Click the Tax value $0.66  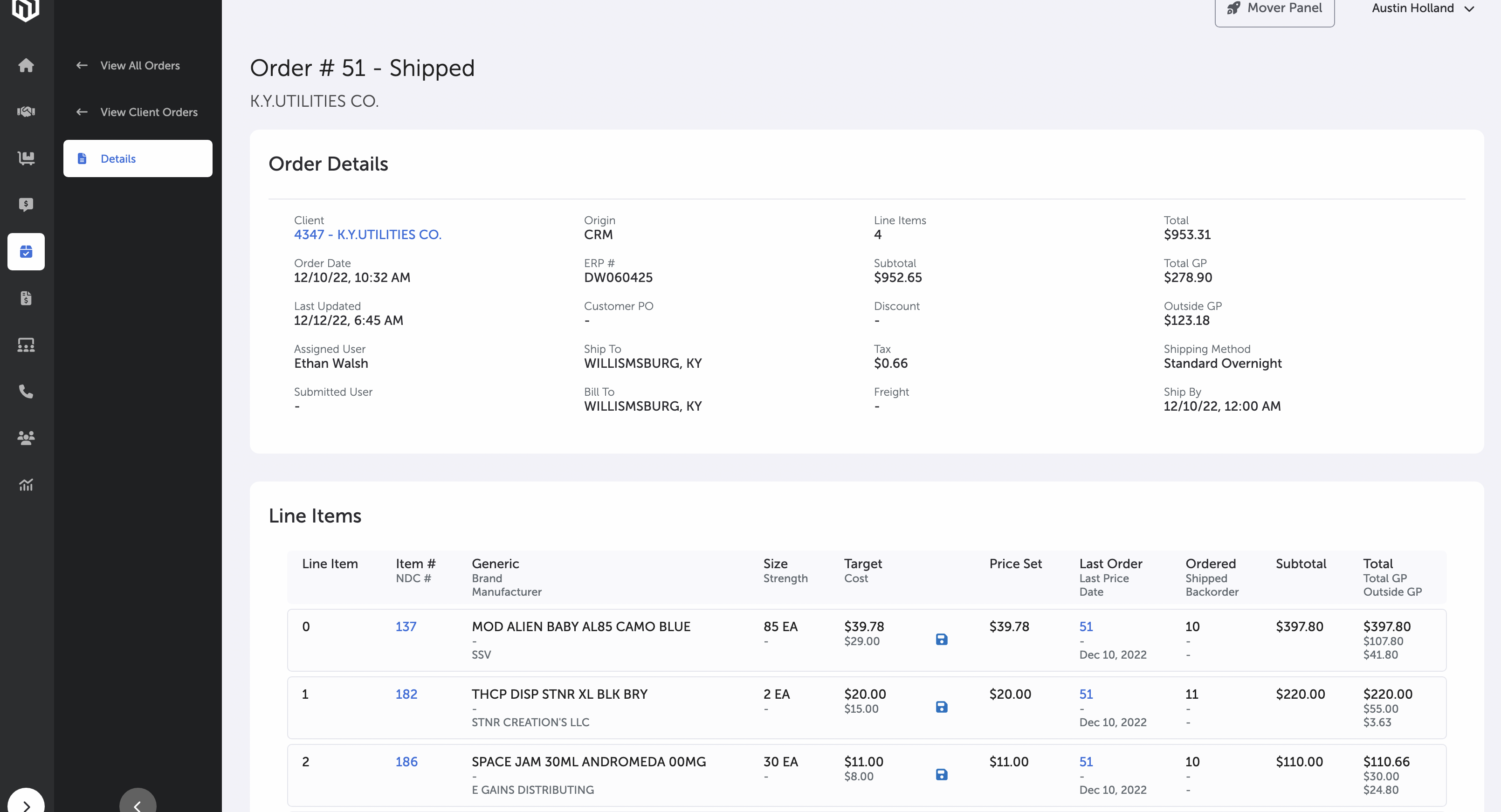click(x=890, y=364)
